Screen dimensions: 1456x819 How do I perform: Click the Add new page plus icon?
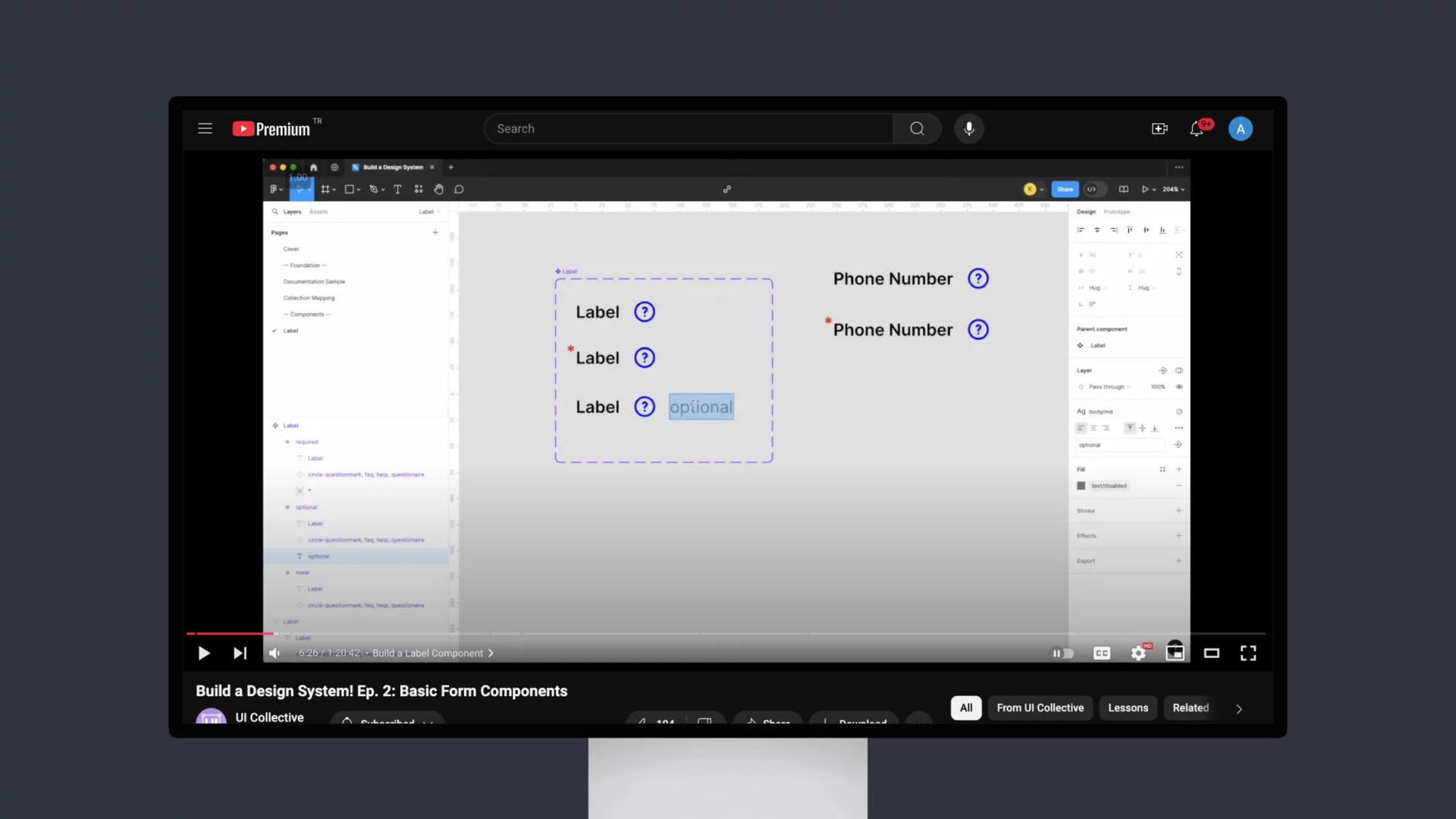(435, 232)
